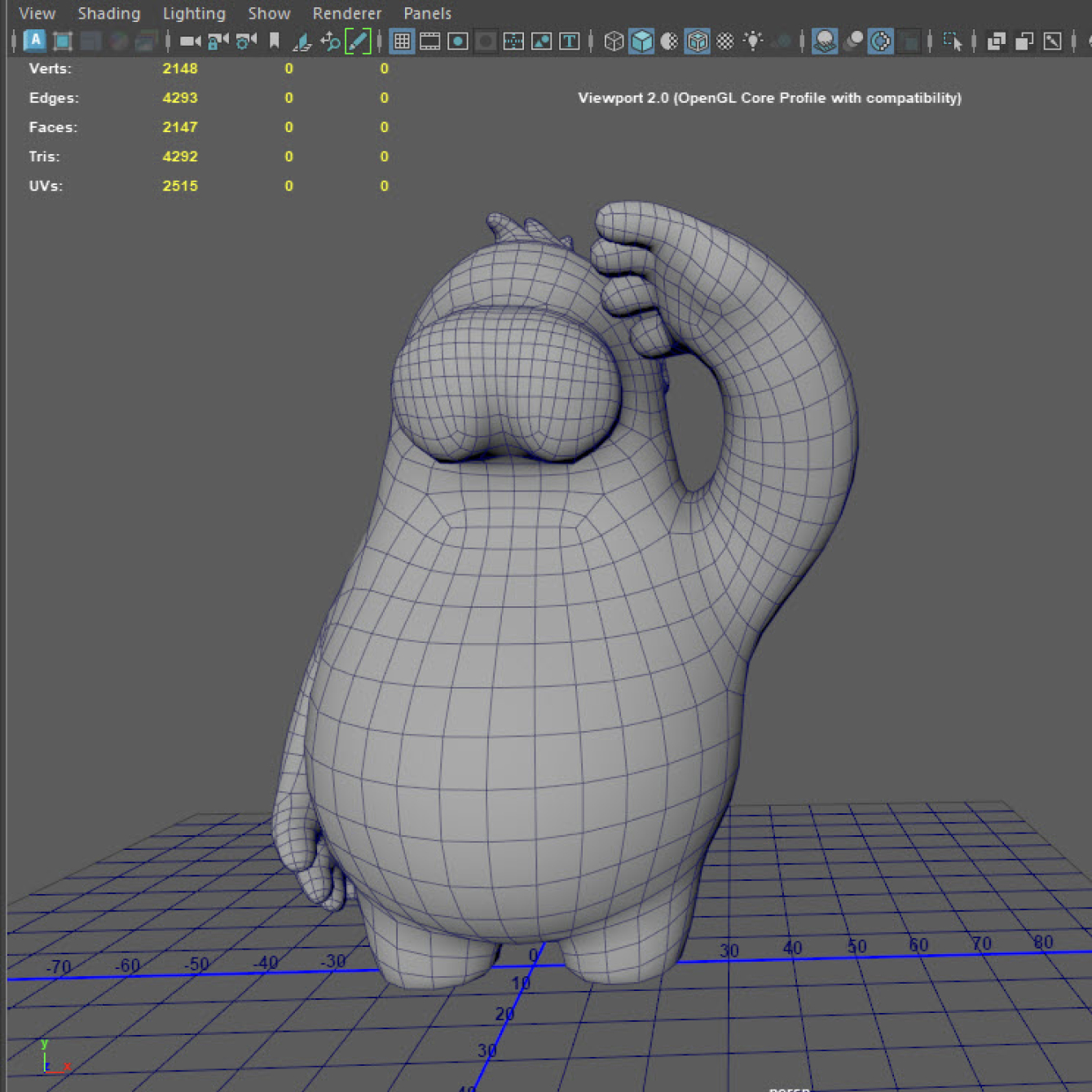Click the Motion Blur spheres icon
1092x1092 pixels.
point(853,41)
